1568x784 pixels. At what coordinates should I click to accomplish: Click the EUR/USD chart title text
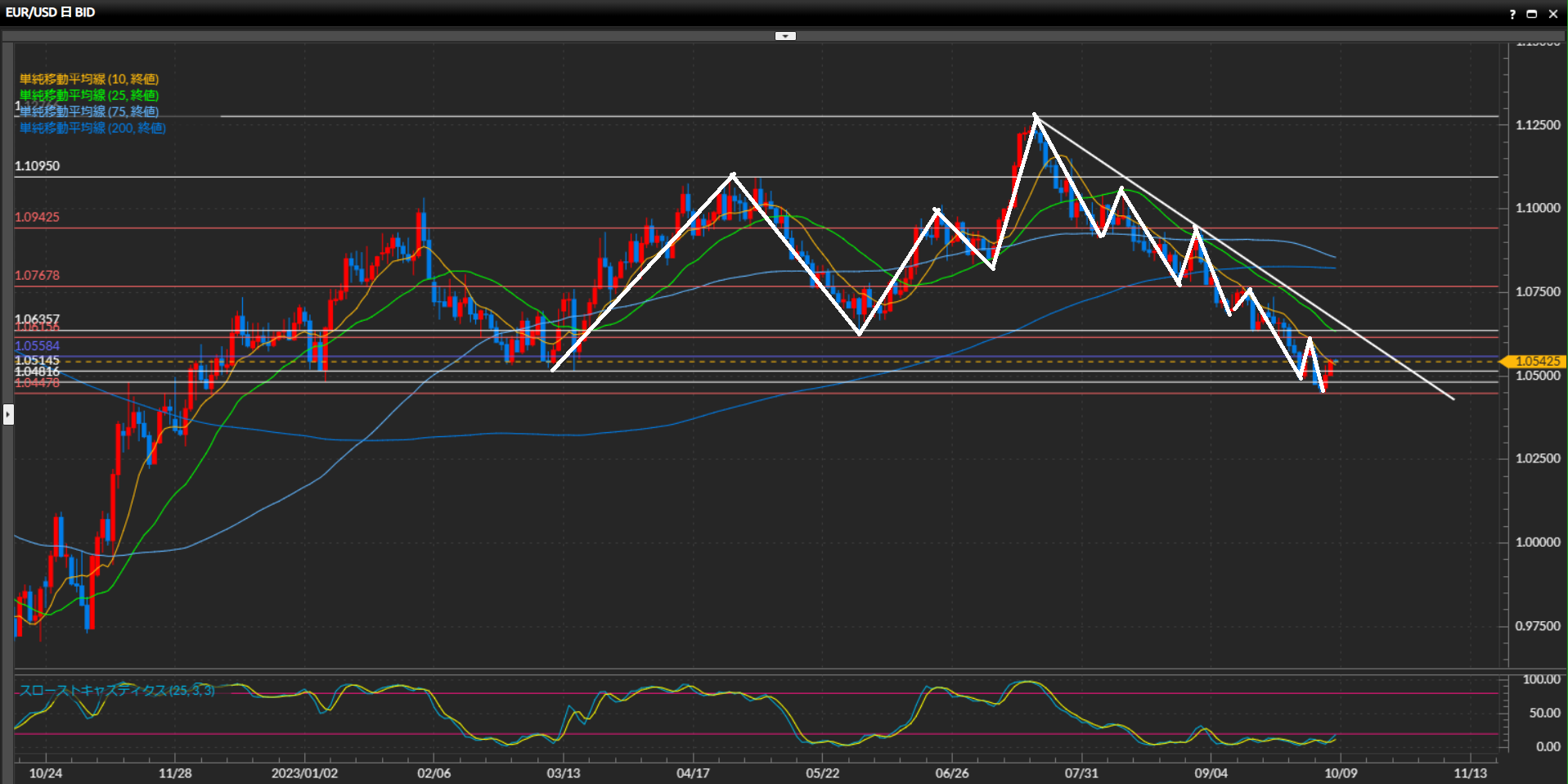(x=50, y=12)
